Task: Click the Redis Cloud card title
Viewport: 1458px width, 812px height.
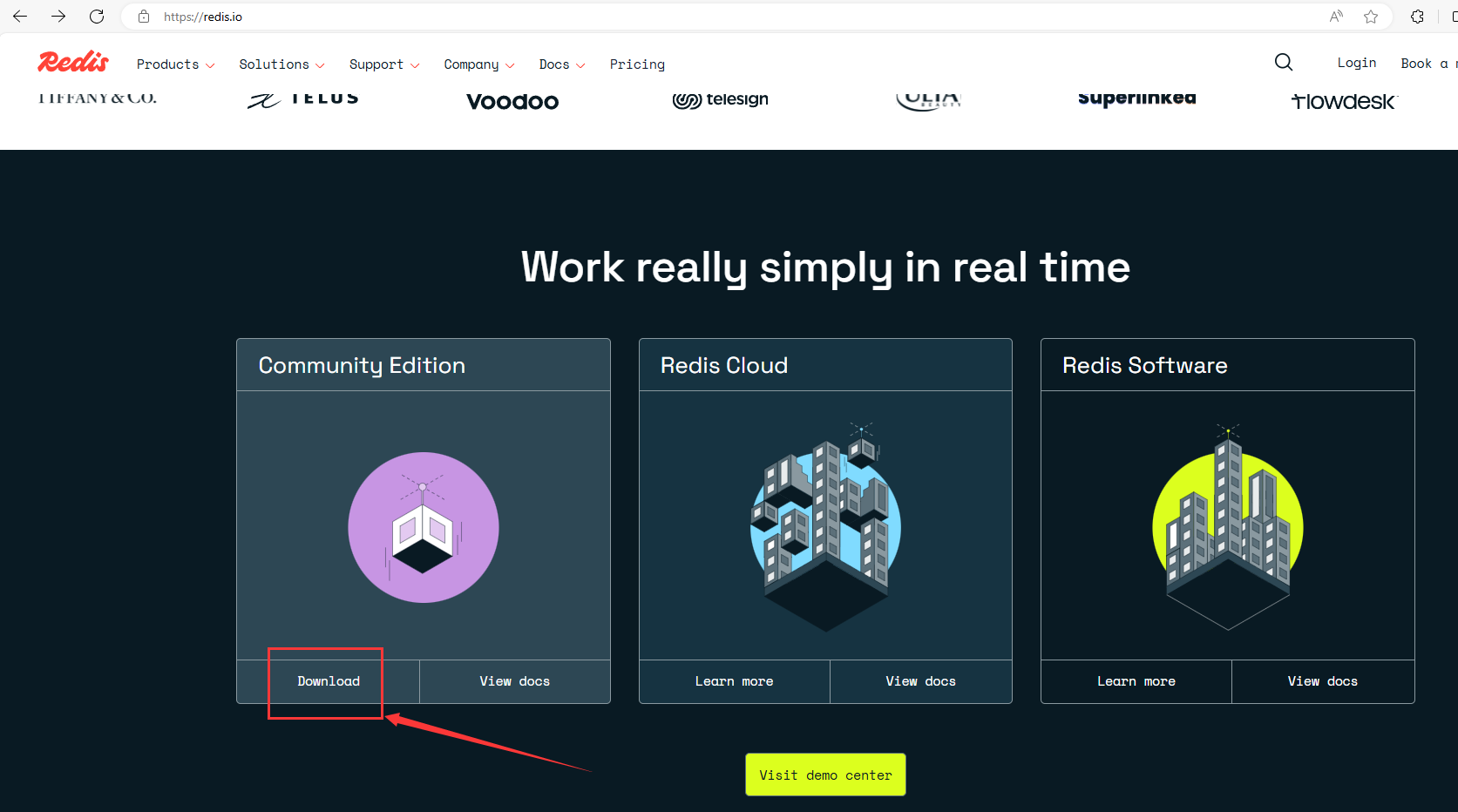Action: tap(724, 366)
